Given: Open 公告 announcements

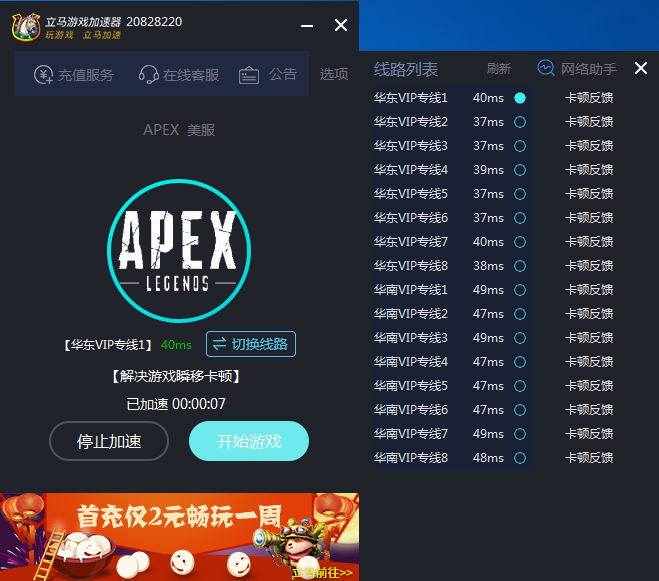Looking at the screenshot, I should 268,75.
